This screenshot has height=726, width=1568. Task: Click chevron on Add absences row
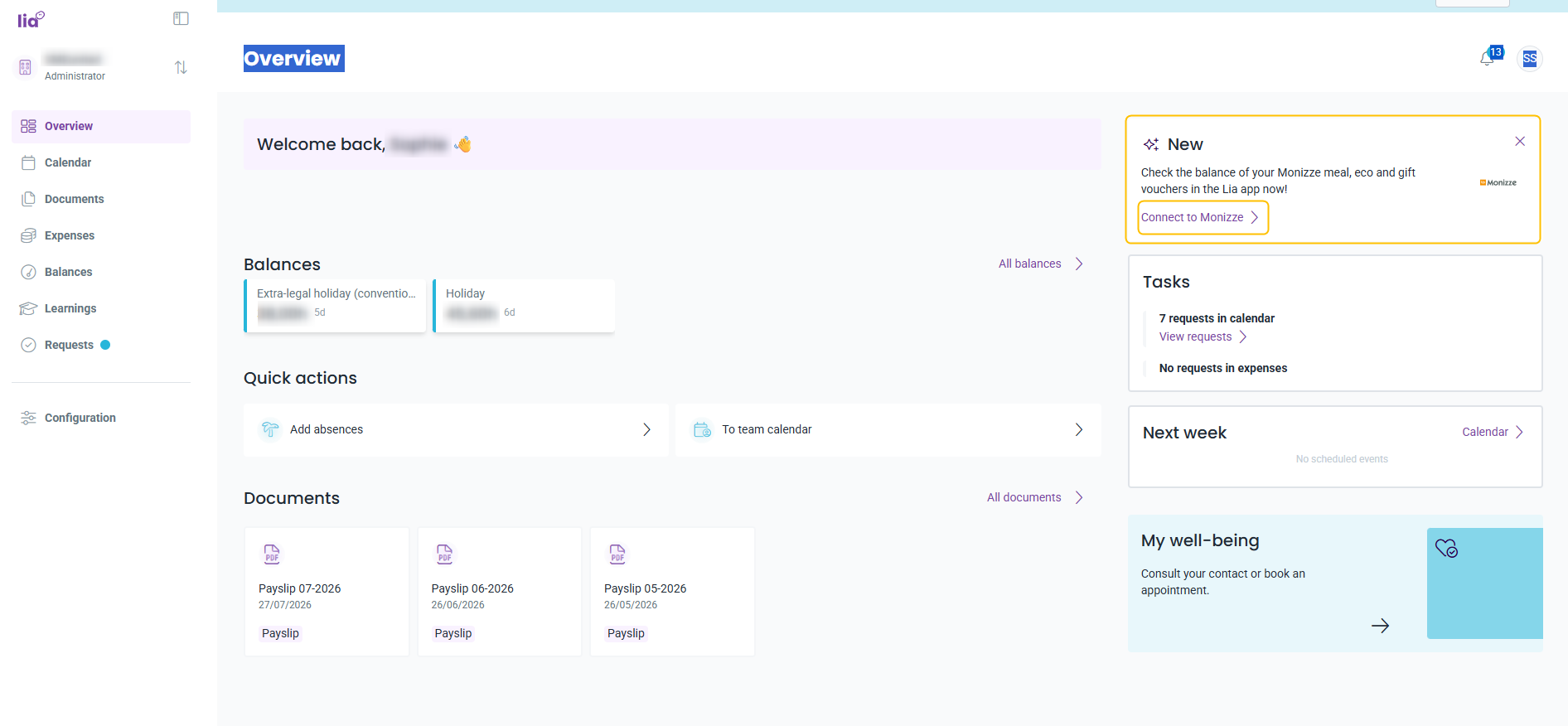click(646, 429)
